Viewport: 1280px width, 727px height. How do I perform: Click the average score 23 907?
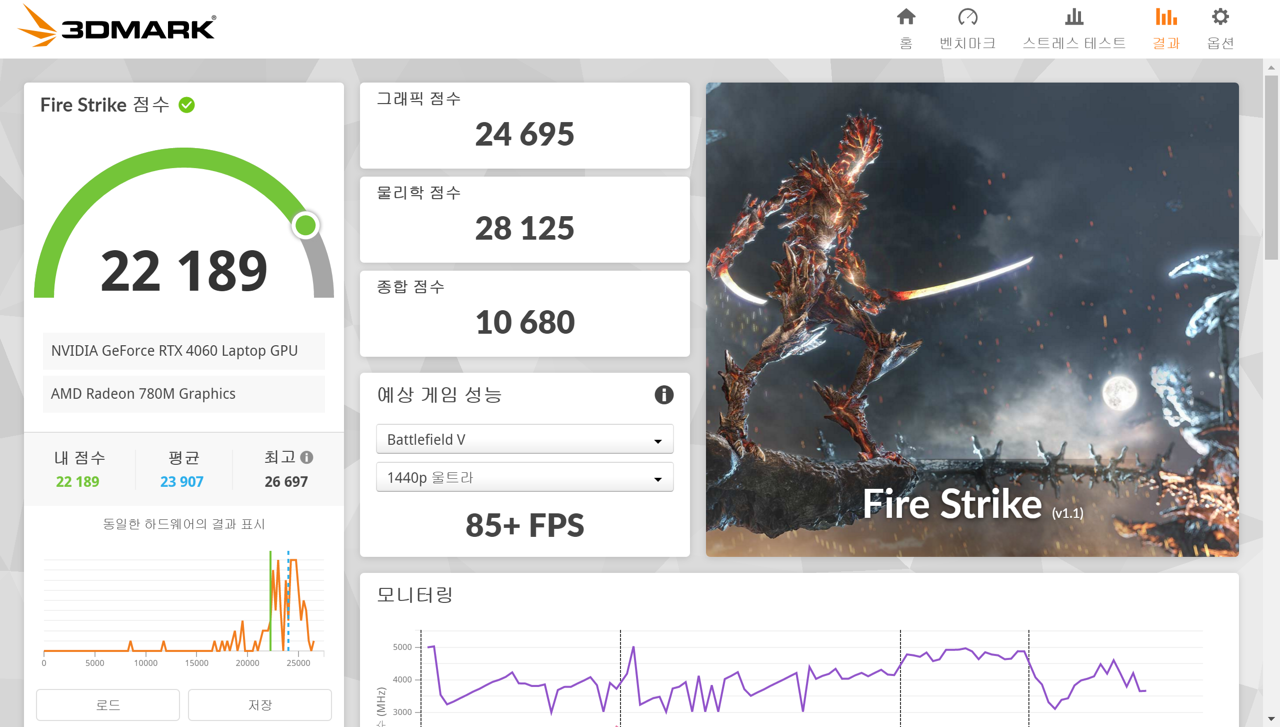[182, 482]
